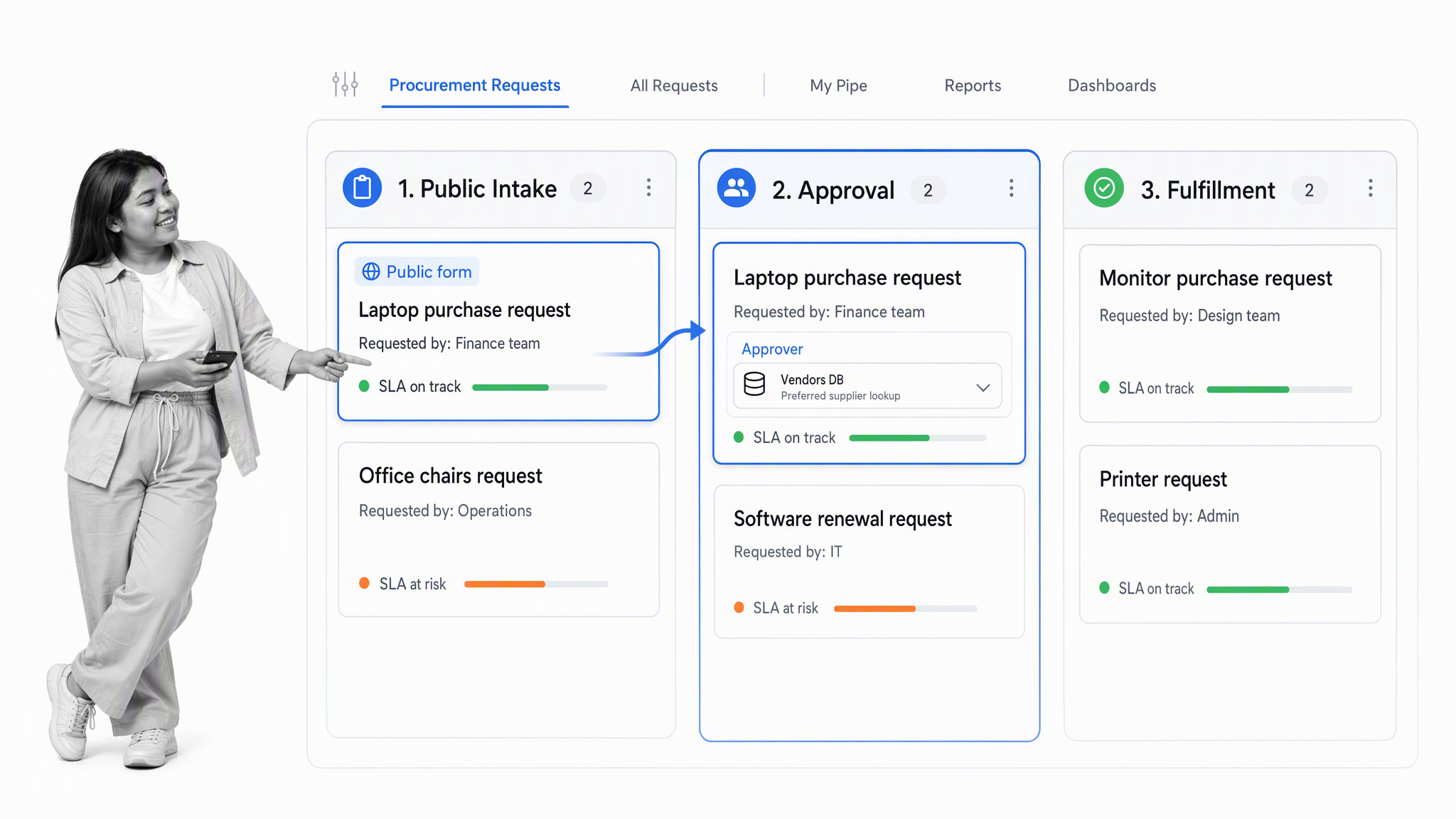Image resolution: width=1456 pixels, height=819 pixels.
Task: Click Software renewal SLA at risk progress bar
Action: (x=906, y=609)
